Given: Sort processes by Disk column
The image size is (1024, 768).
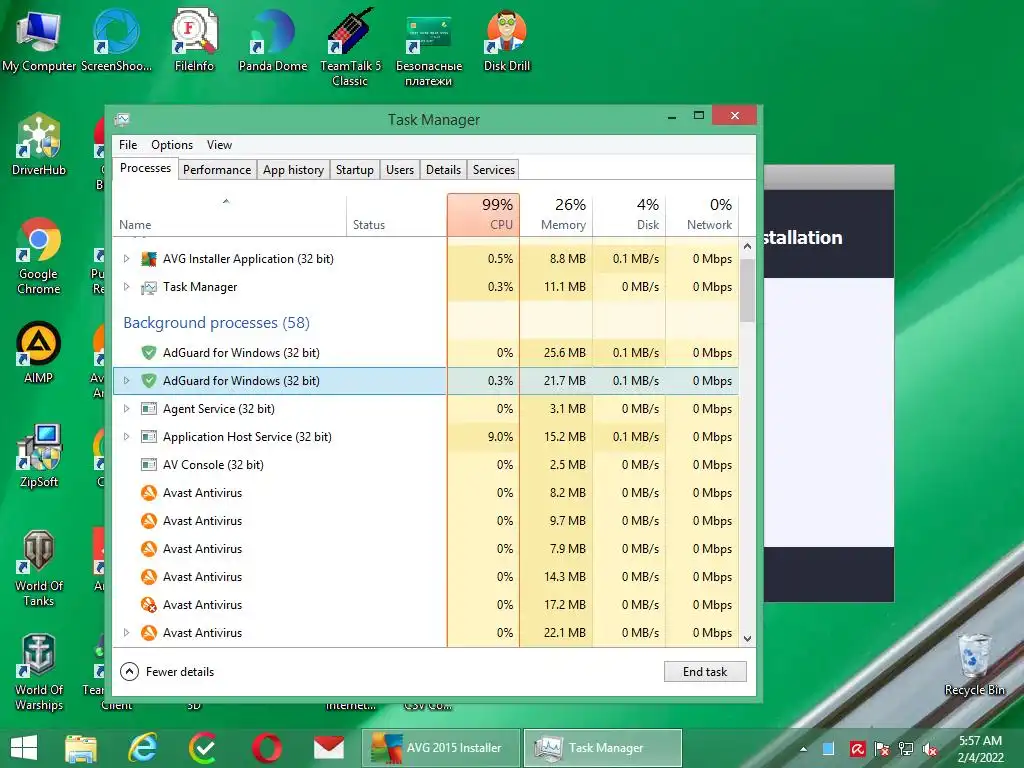Looking at the screenshot, I should point(630,215).
